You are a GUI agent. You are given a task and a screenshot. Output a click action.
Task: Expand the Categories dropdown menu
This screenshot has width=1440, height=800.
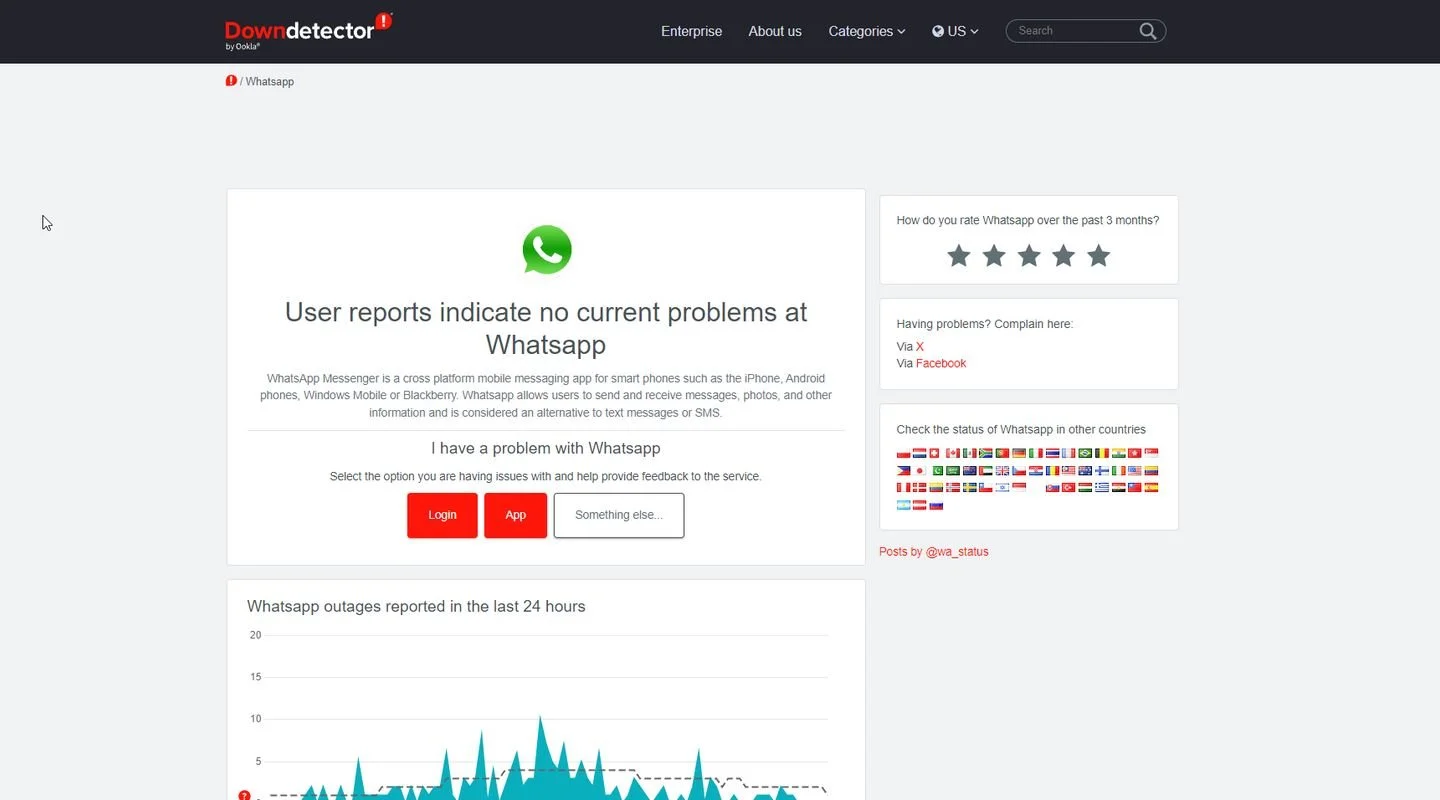tap(866, 31)
